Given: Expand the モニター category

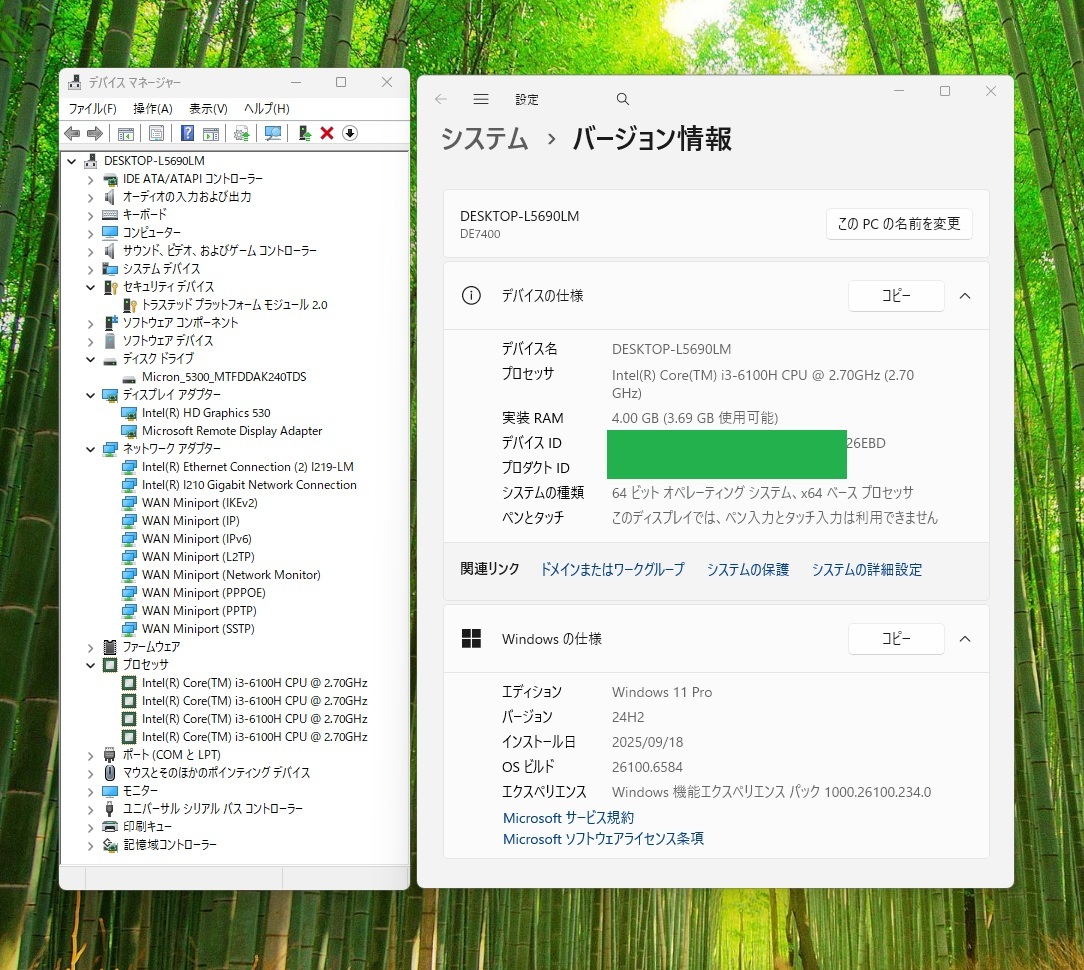Looking at the screenshot, I should tap(91, 792).
